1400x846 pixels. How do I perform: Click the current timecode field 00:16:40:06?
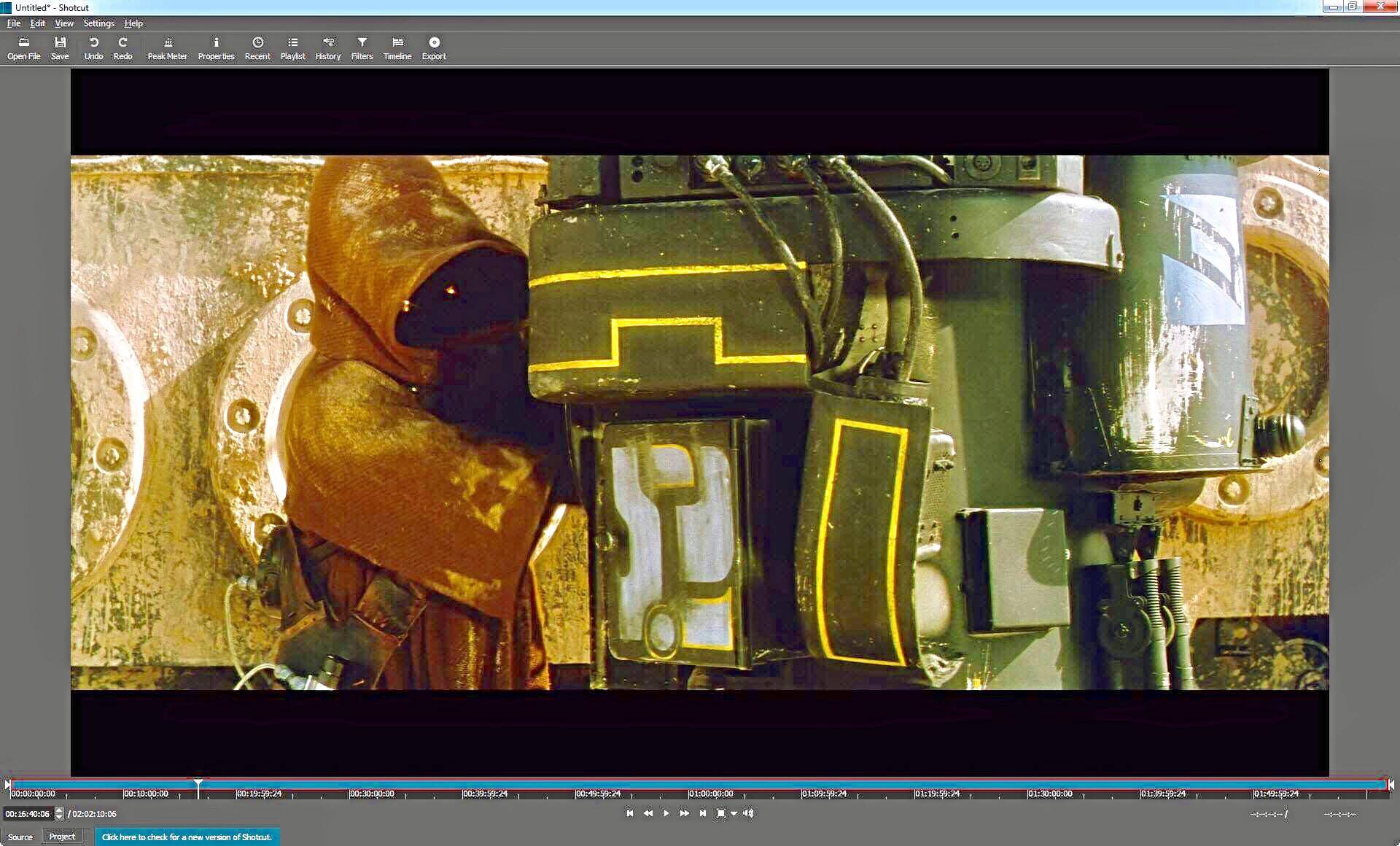[28, 814]
